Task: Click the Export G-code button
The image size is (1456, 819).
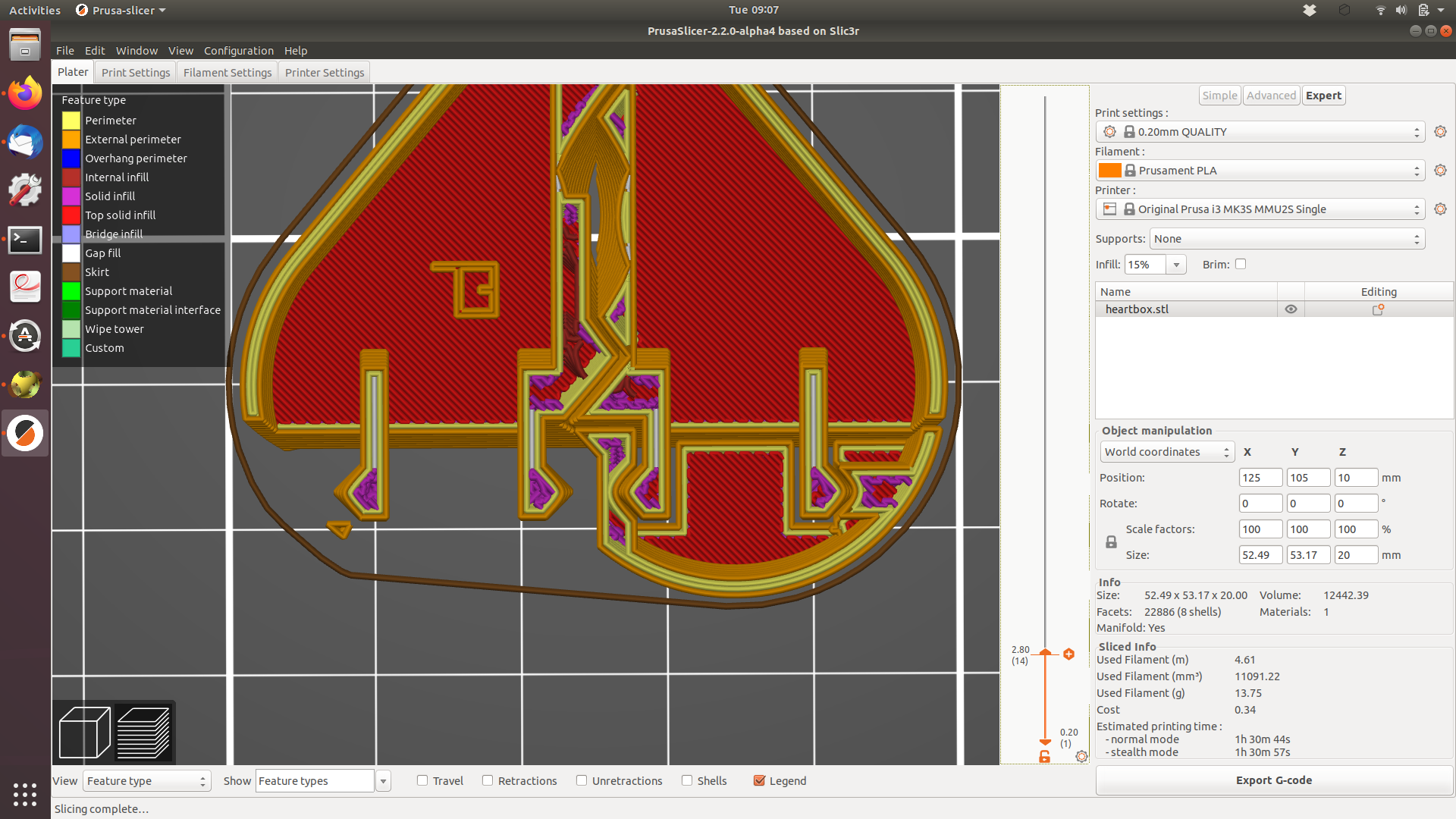Action: [x=1274, y=780]
